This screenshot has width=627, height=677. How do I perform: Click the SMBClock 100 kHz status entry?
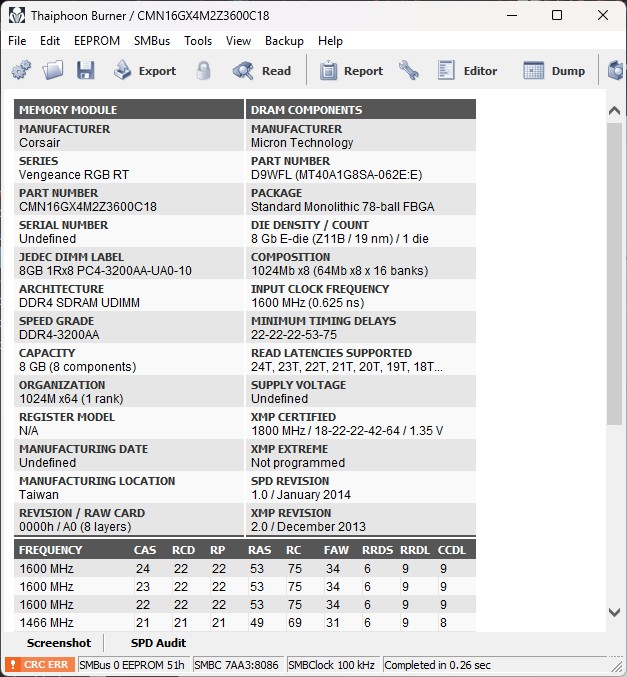click(x=331, y=665)
